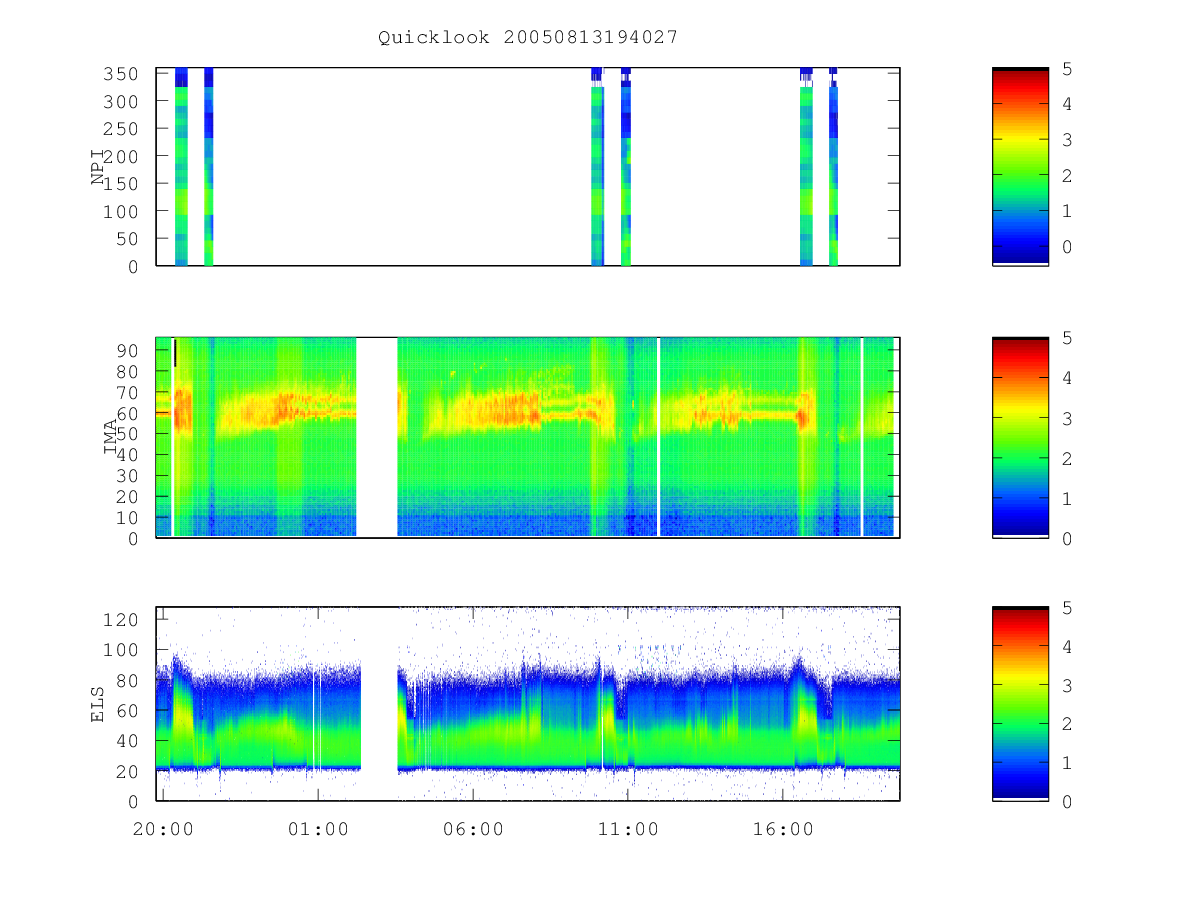
Task: Click the NPI y-axis label
Action: point(98,167)
